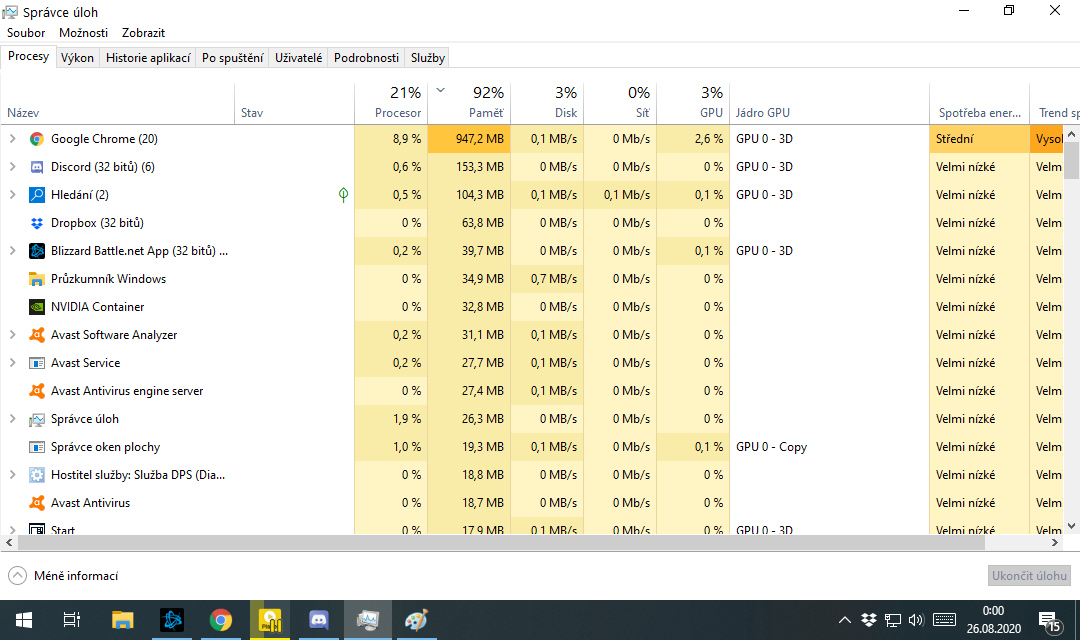Sort by the Disk column header

click(547, 103)
